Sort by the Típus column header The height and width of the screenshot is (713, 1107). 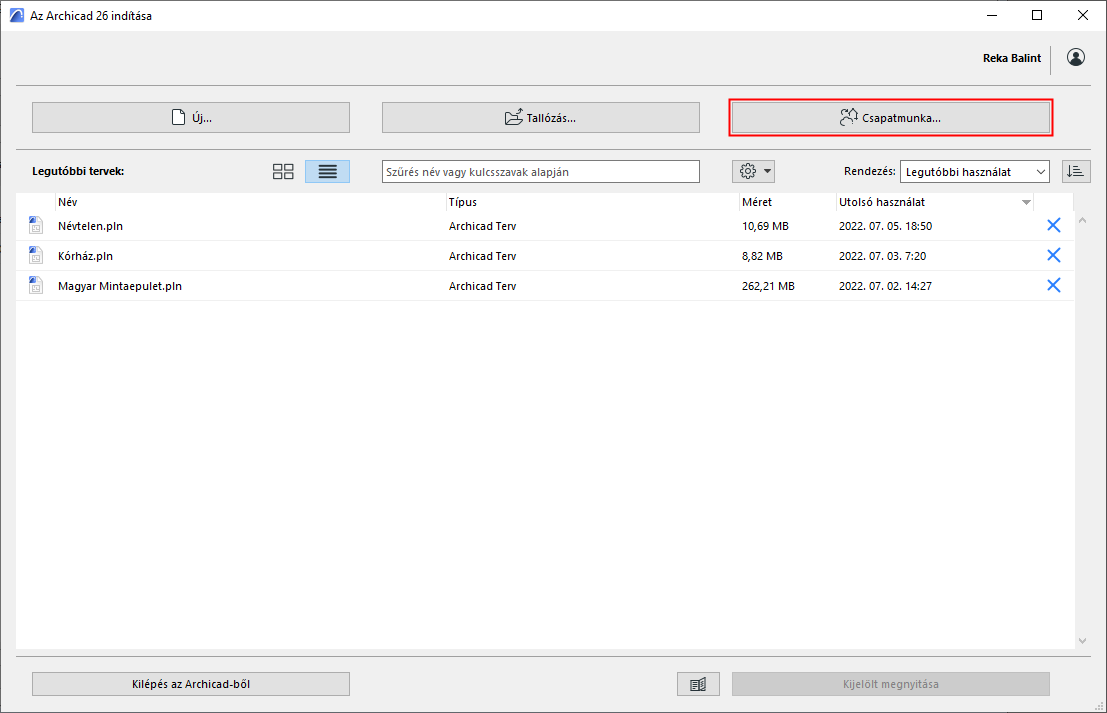[x=592, y=202]
